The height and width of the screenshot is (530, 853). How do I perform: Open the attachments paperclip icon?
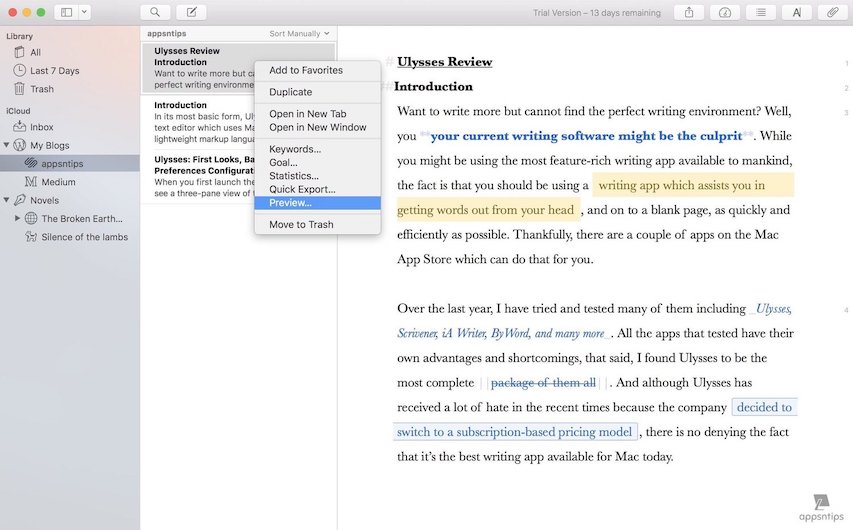(832, 12)
